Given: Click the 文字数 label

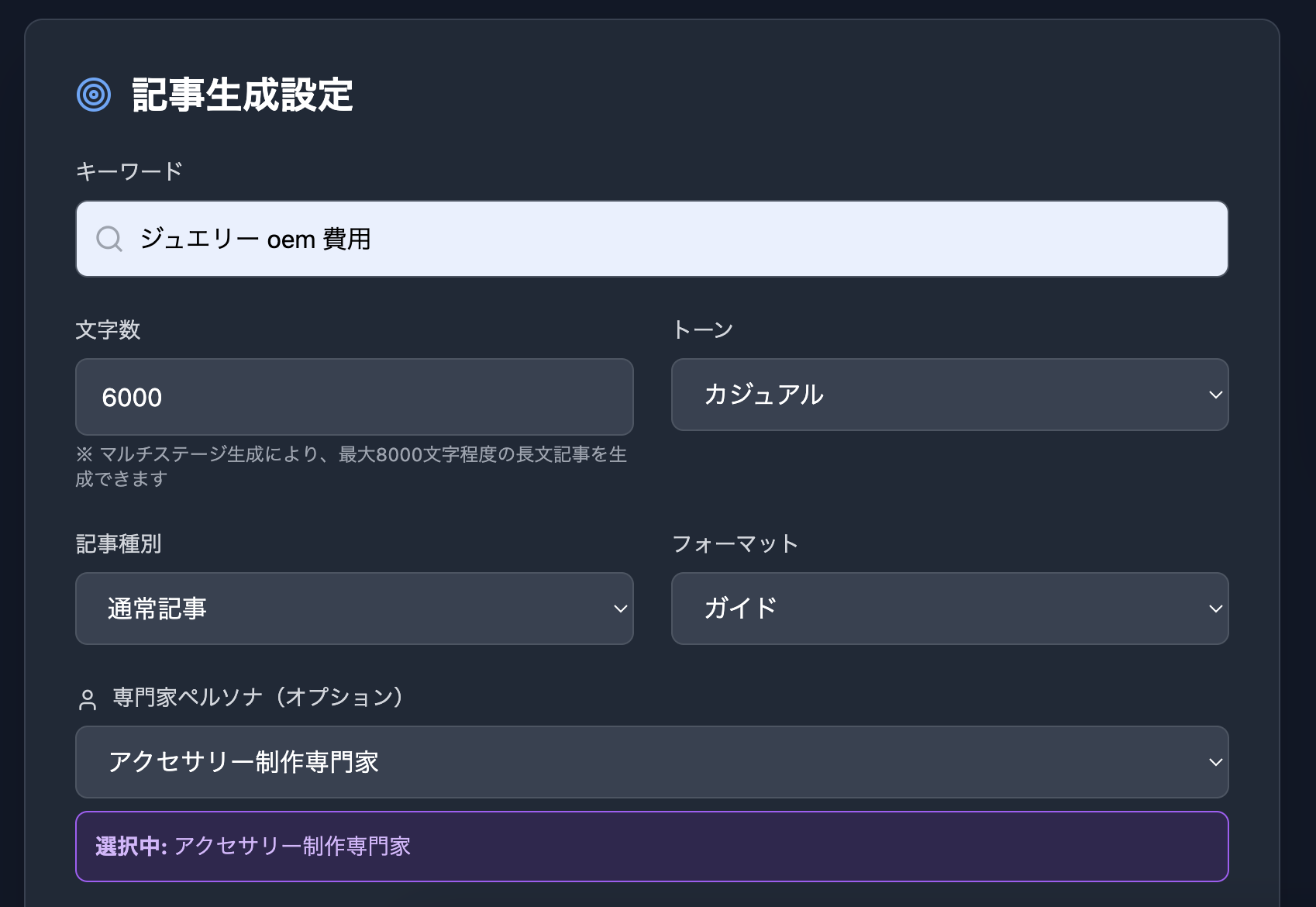Looking at the screenshot, I should point(108,329).
